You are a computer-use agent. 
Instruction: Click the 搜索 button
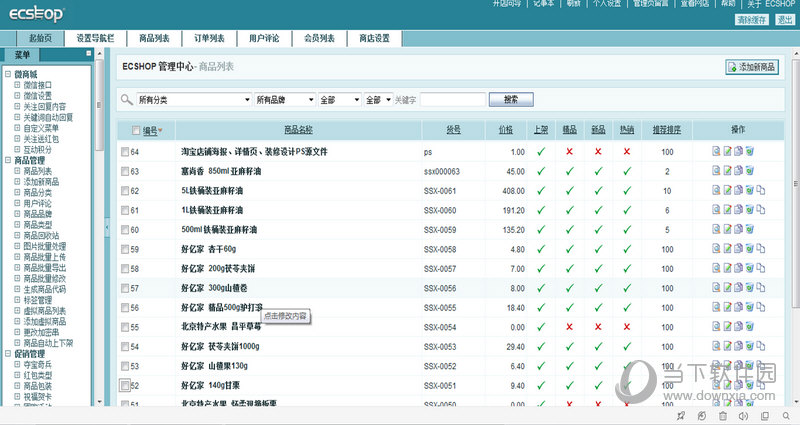pyautogui.click(x=511, y=99)
